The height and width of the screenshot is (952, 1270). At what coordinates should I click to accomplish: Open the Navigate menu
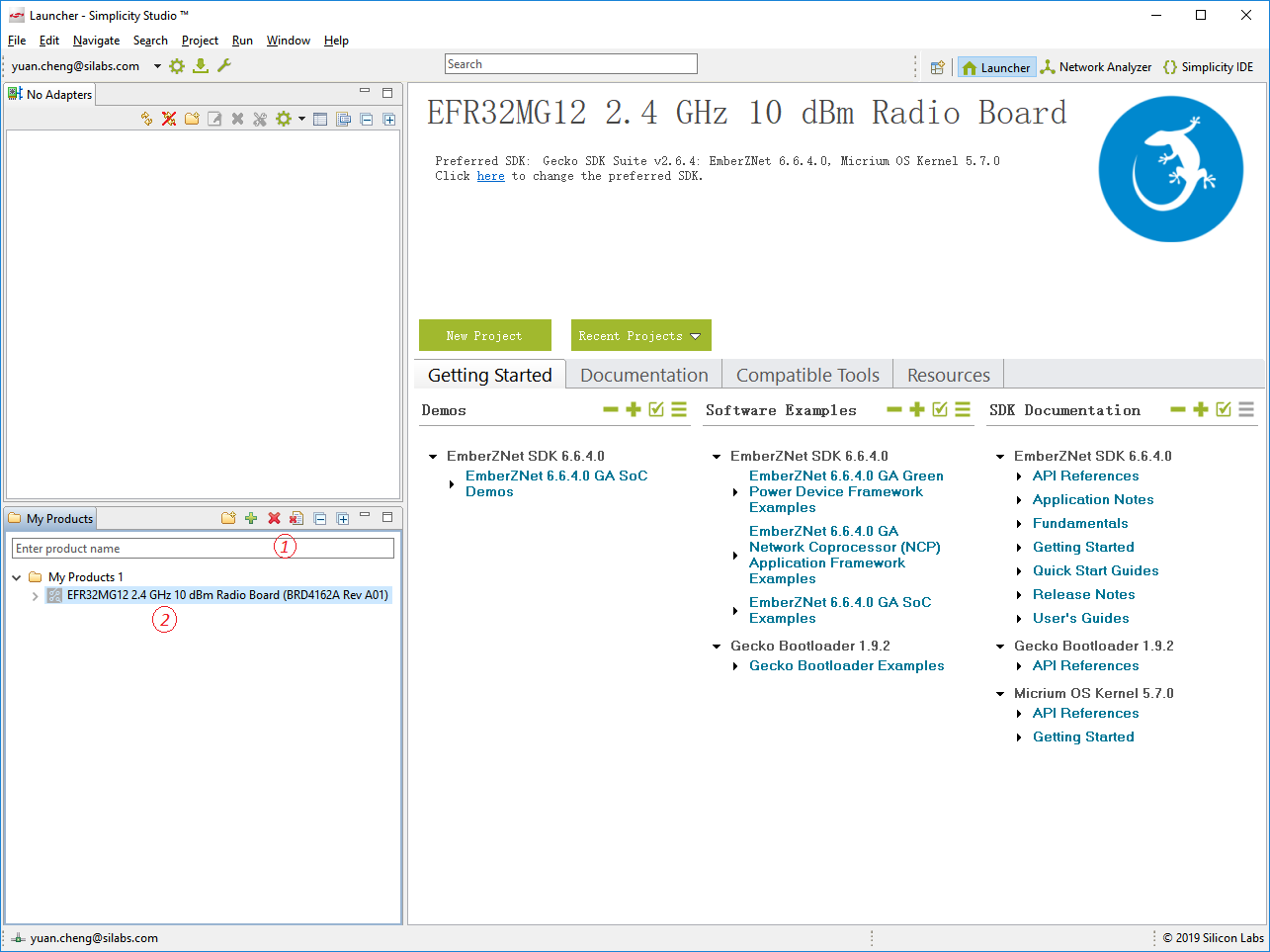96,41
